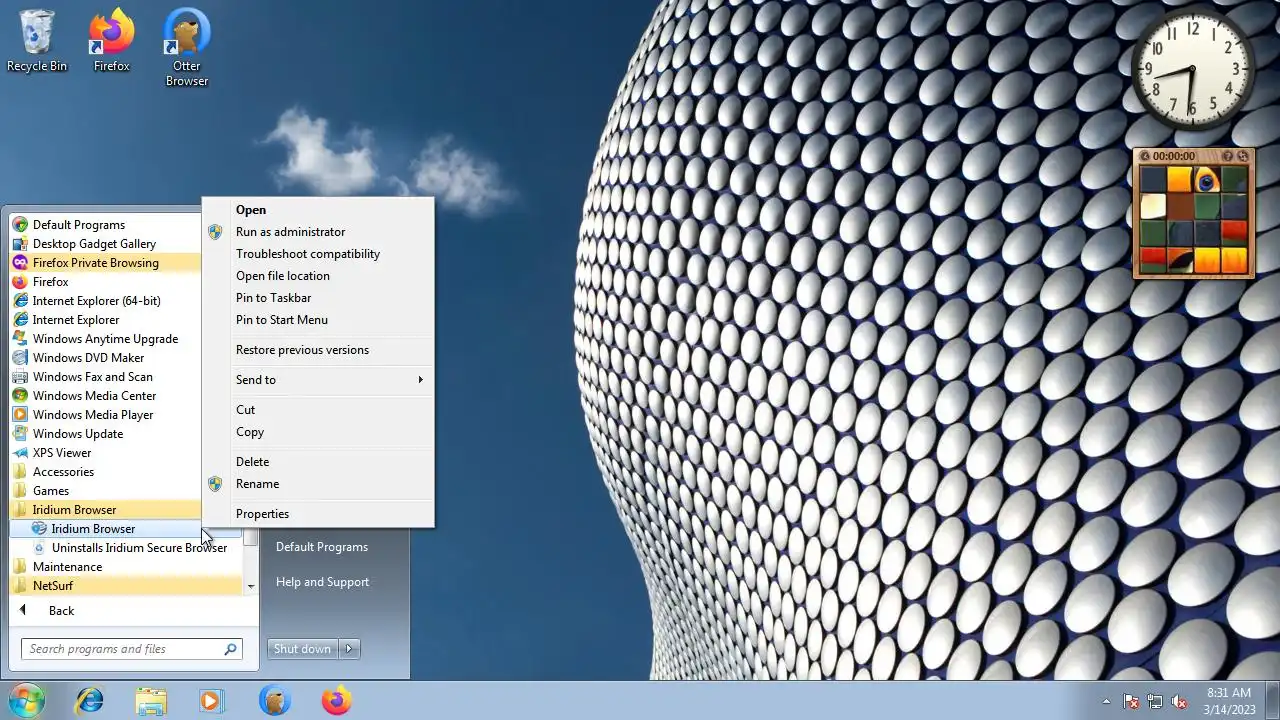Open Otter Browser from the taskbar
Screen dimensions: 1280x720
tap(274, 701)
